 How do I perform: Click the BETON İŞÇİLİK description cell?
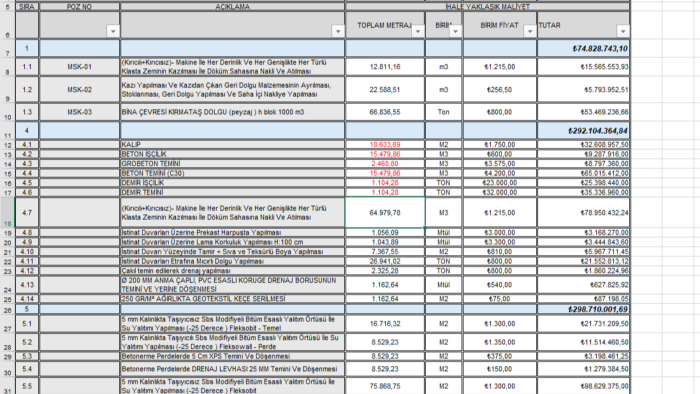[x=232, y=154]
